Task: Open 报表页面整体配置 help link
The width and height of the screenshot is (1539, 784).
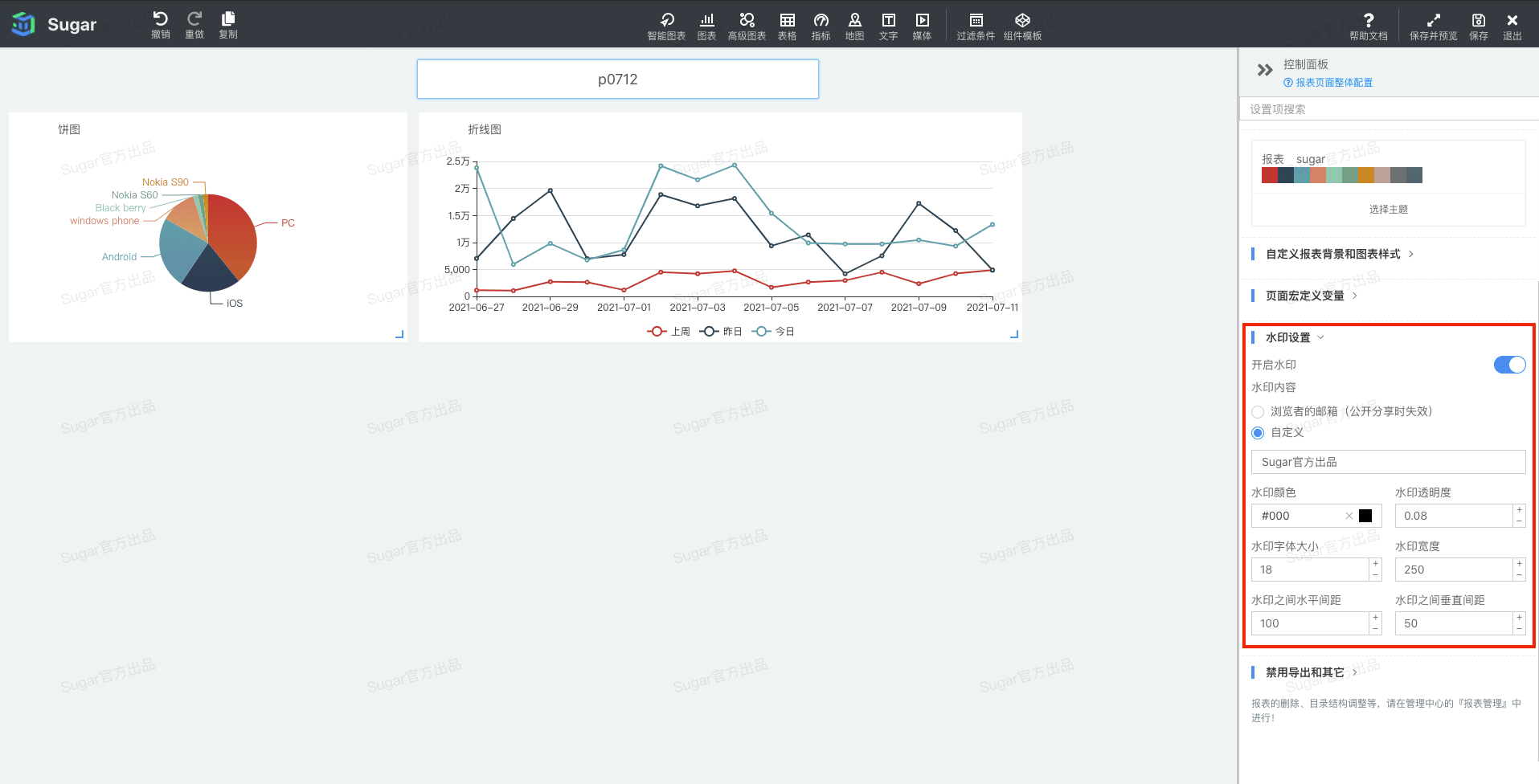Action: point(1328,83)
